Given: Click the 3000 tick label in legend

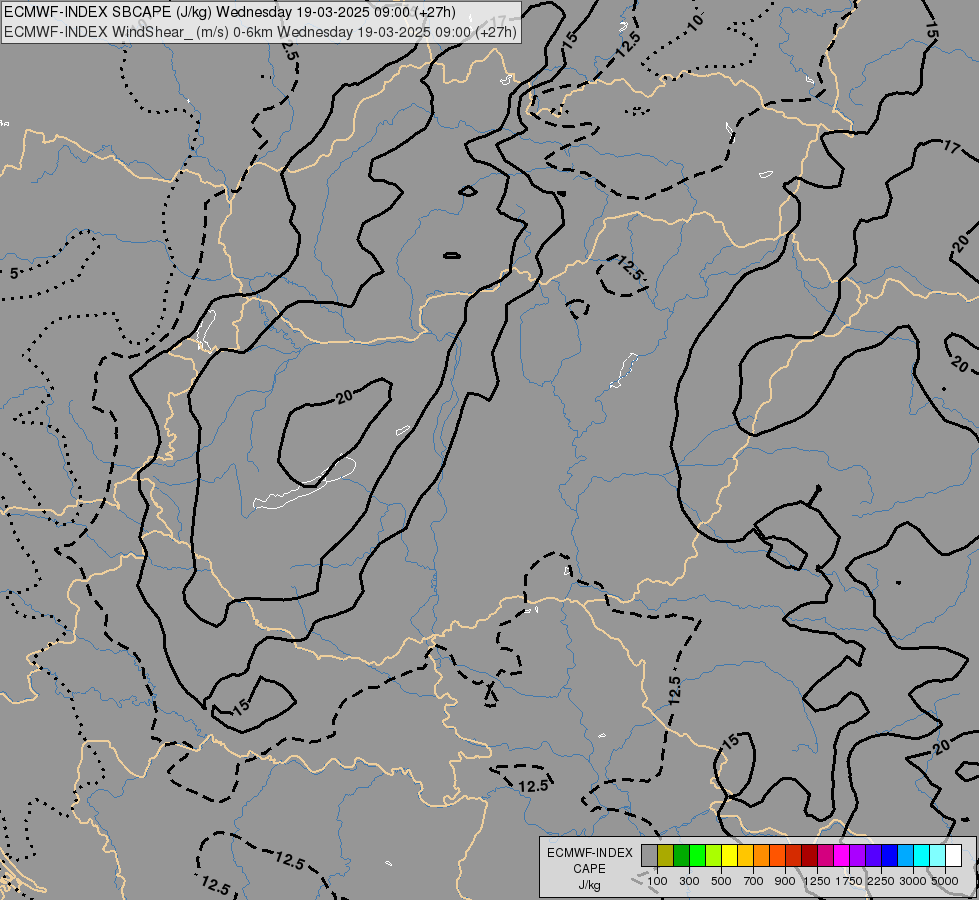Looking at the screenshot, I should (x=913, y=881).
